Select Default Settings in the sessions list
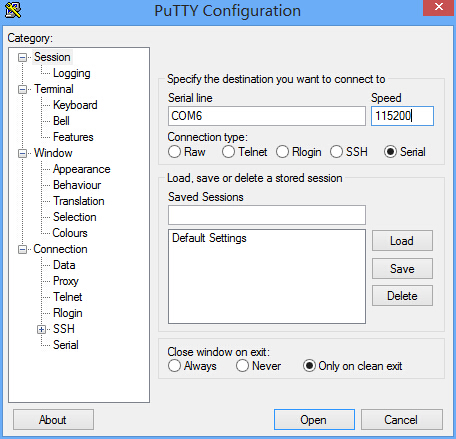Image resolution: width=456 pixels, height=439 pixels. pyautogui.click(x=209, y=238)
